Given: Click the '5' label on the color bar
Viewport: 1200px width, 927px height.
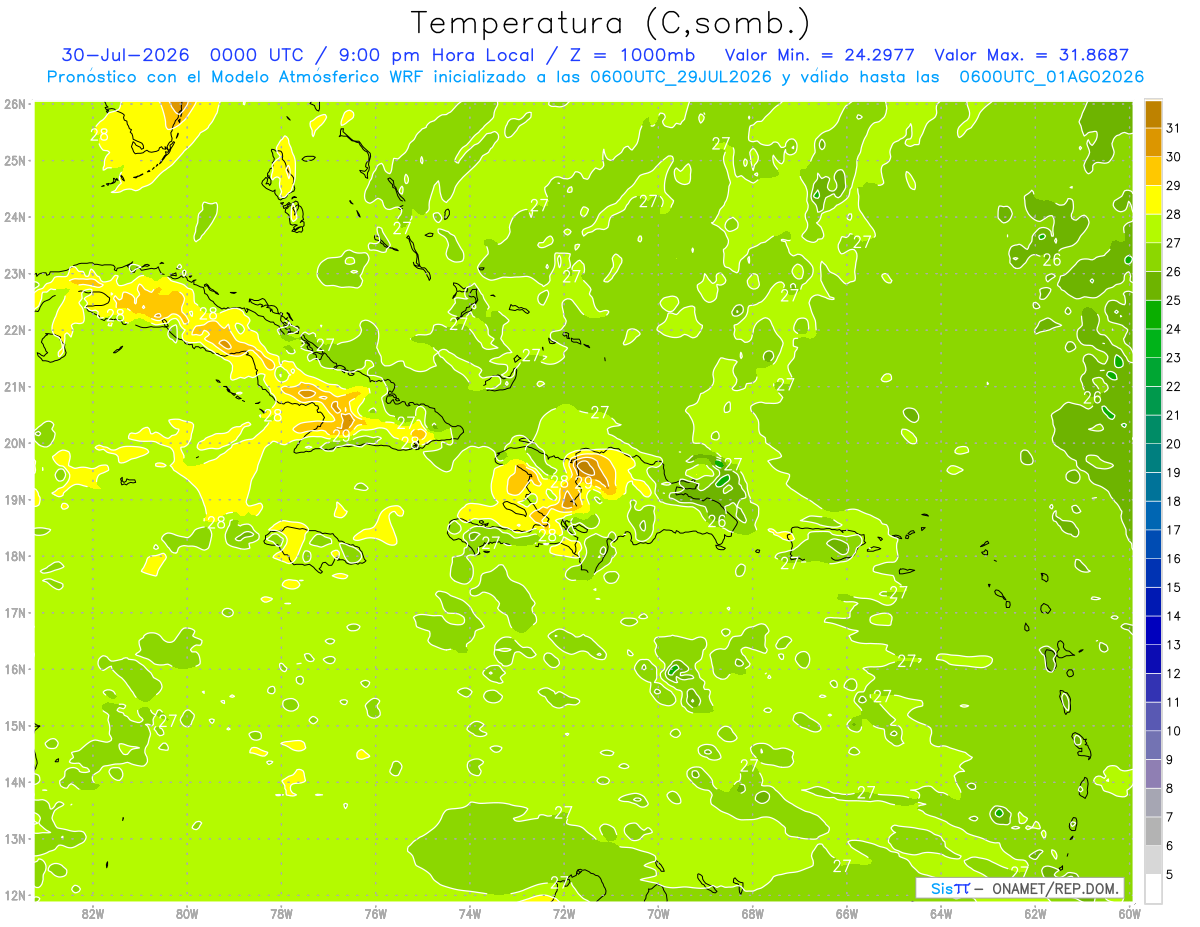Looking at the screenshot, I should click(1170, 874).
